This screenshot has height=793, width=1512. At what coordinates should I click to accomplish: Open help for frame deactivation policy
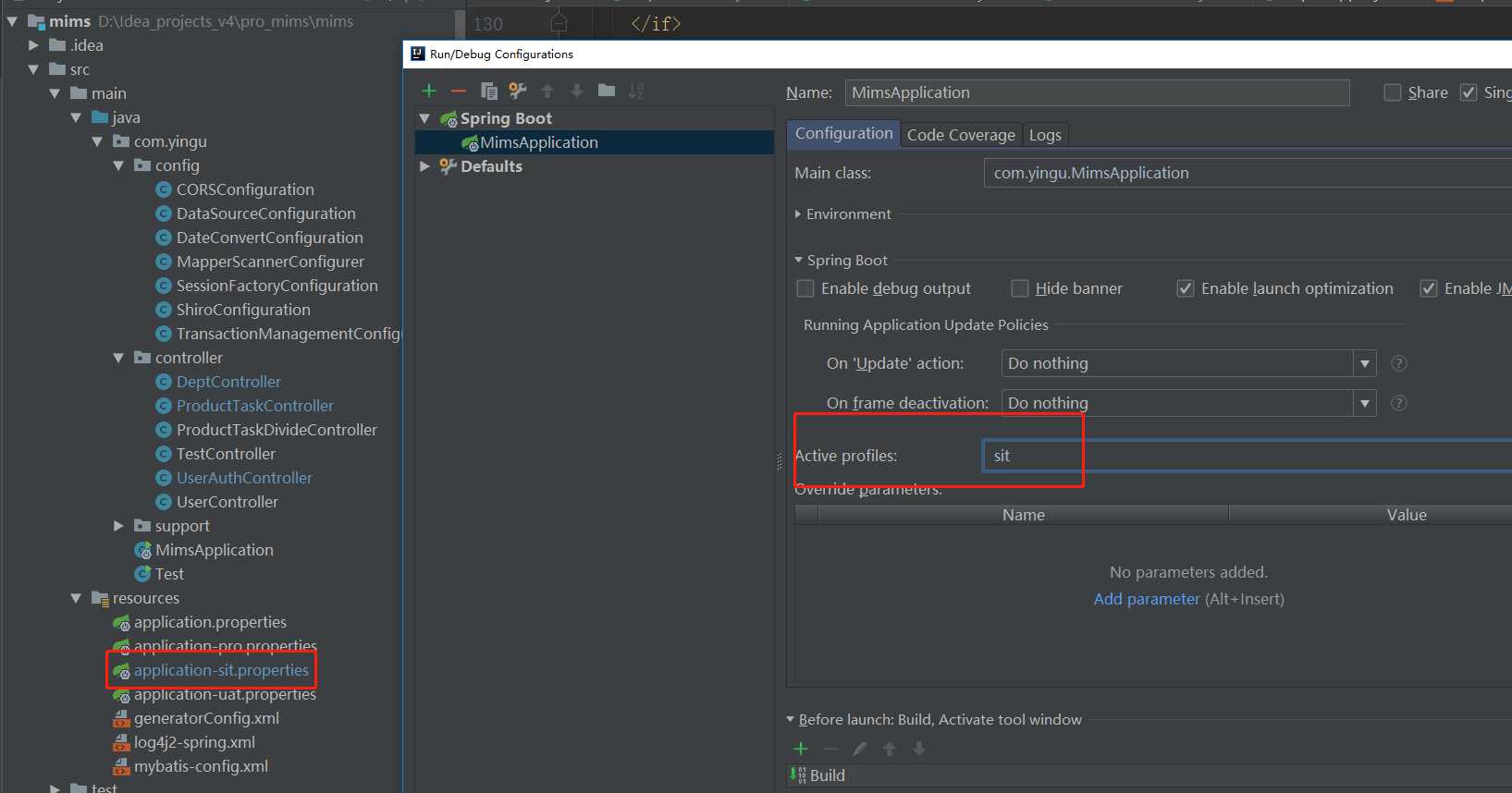tap(1399, 403)
